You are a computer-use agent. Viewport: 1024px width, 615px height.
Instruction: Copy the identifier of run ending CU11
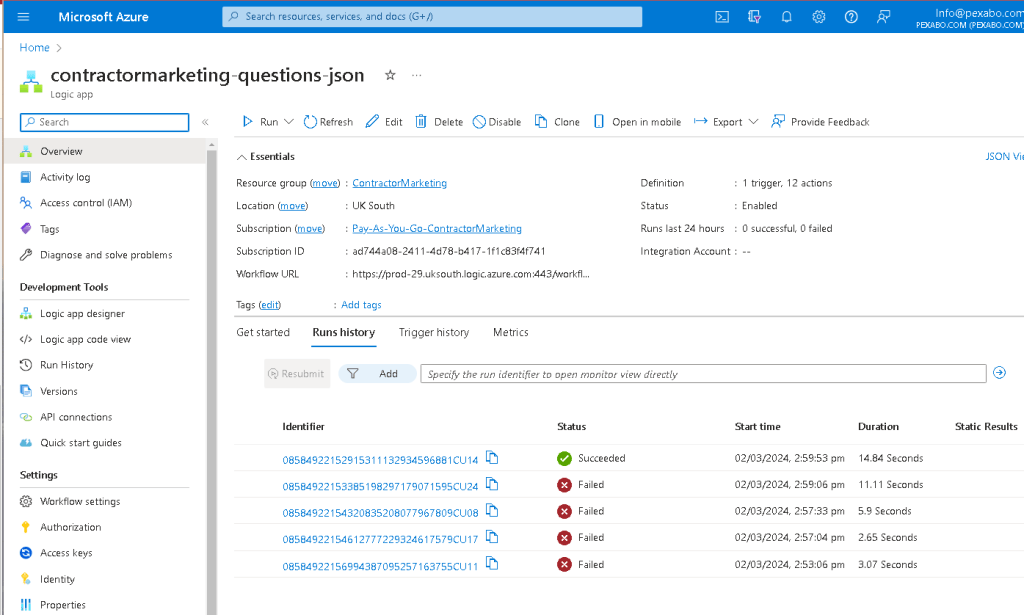[x=492, y=563]
